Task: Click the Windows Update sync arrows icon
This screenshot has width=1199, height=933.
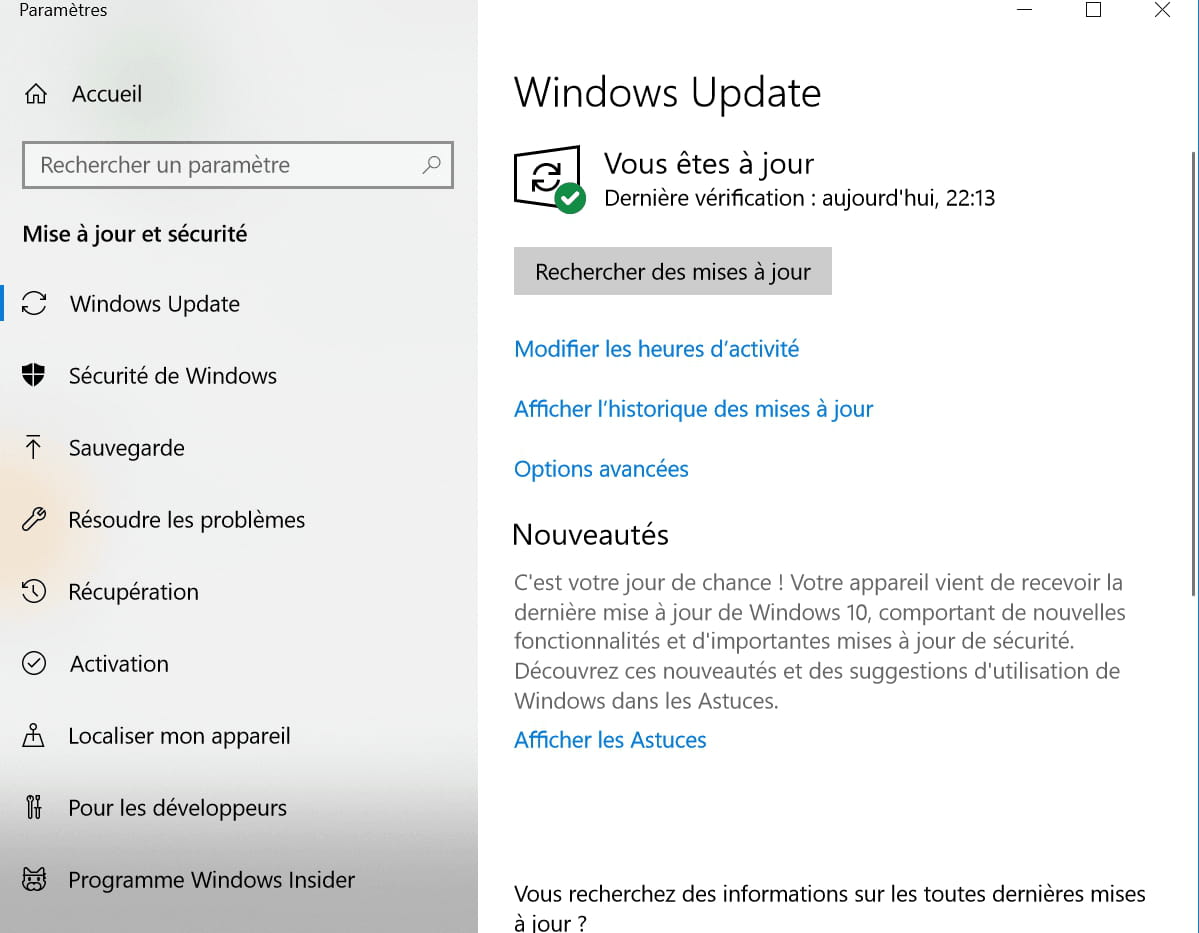Action: pos(34,304)
